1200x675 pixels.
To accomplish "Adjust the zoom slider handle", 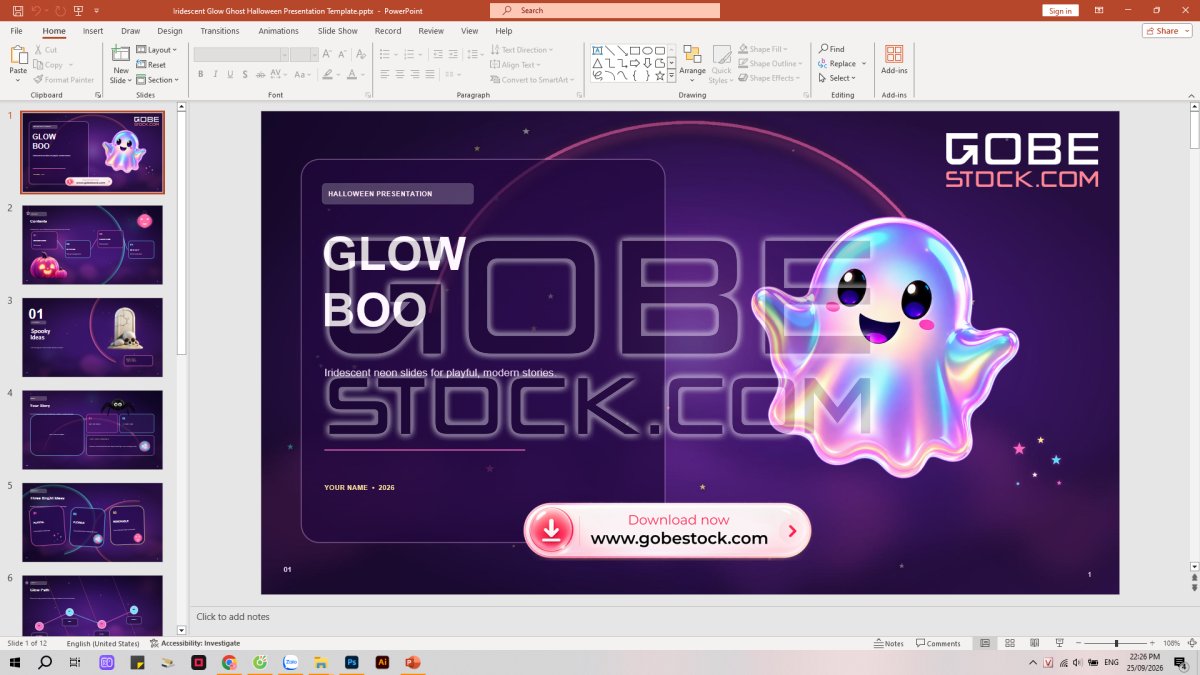I will [1117, 643].
